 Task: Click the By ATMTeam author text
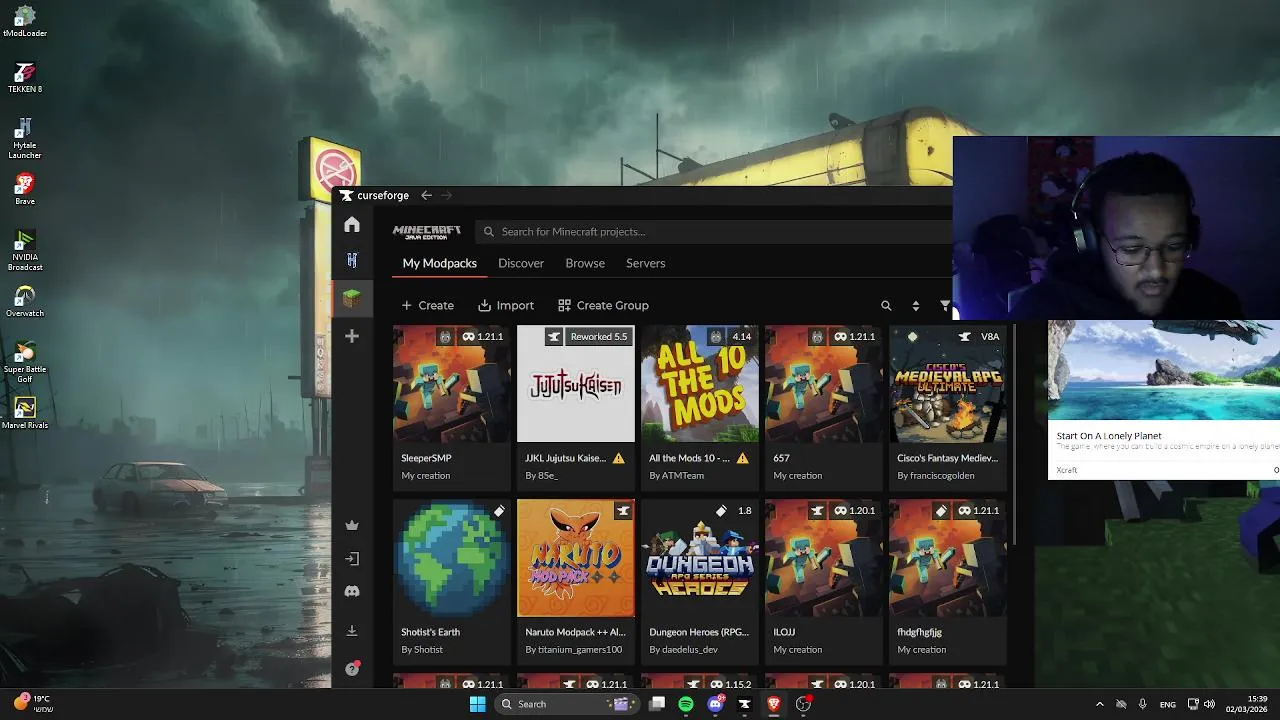click(x=677, y=476)
